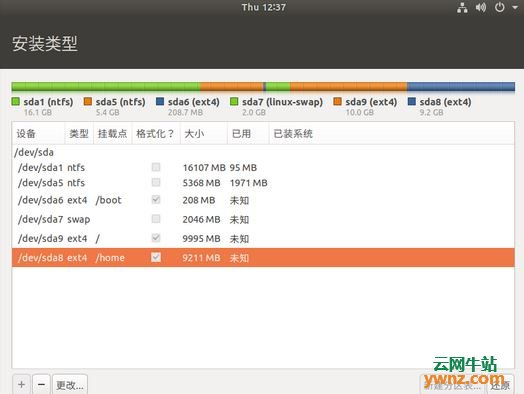Toggle format checkbox for /dev/sda1

[x=156, y=167]
